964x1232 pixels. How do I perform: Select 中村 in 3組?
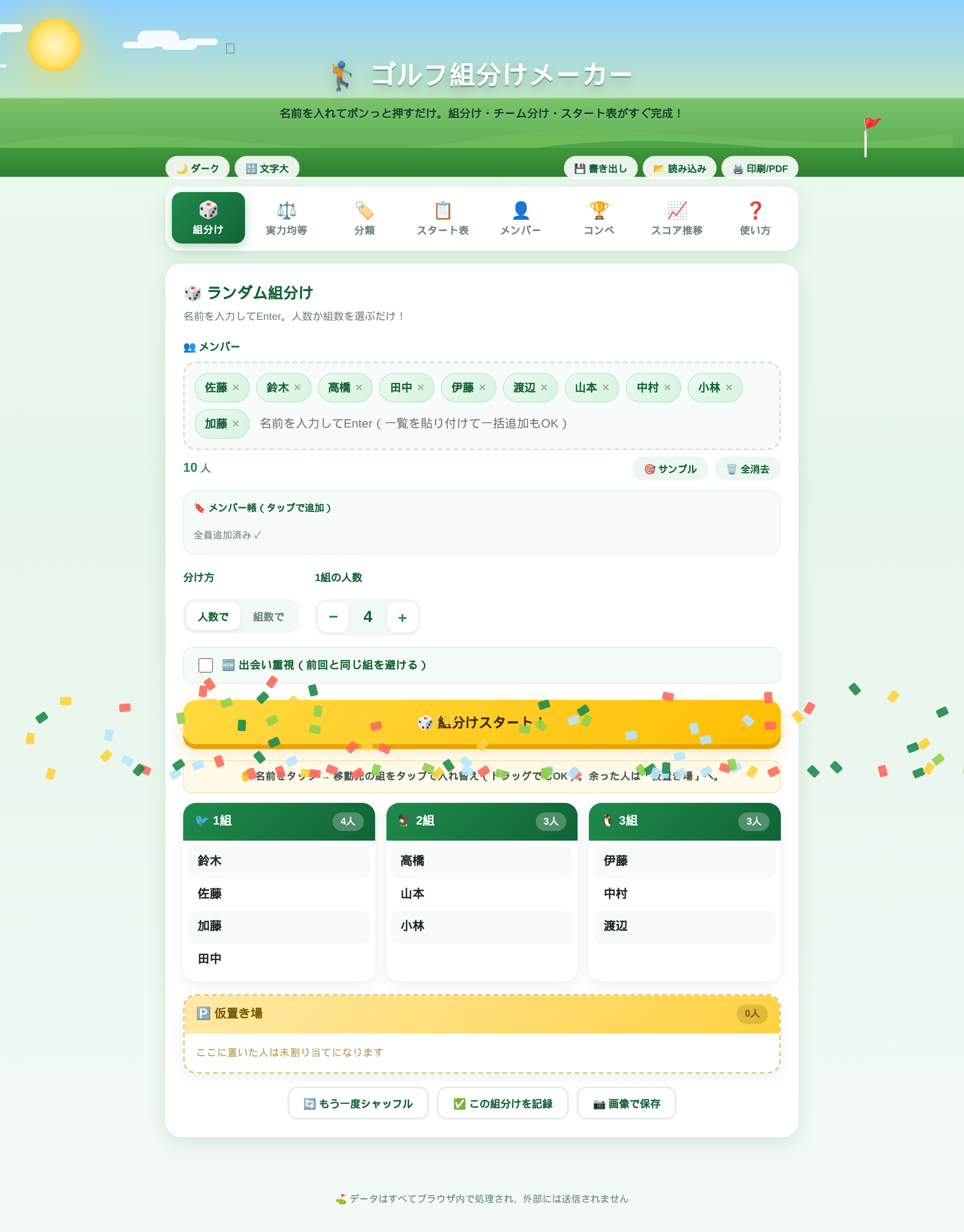pyautogui.click(x=684, y=893)
